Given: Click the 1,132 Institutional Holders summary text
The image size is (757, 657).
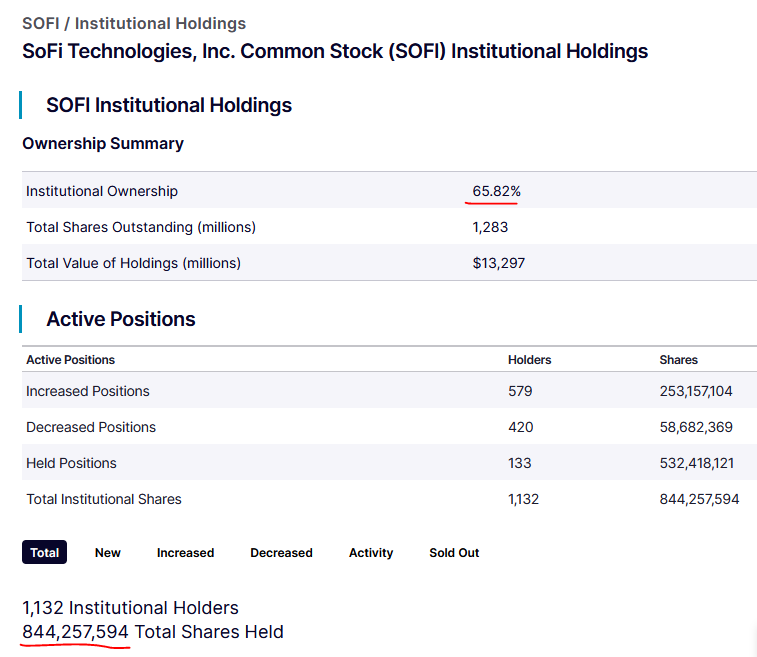Looking at the screenshot, I should point(130,608).
